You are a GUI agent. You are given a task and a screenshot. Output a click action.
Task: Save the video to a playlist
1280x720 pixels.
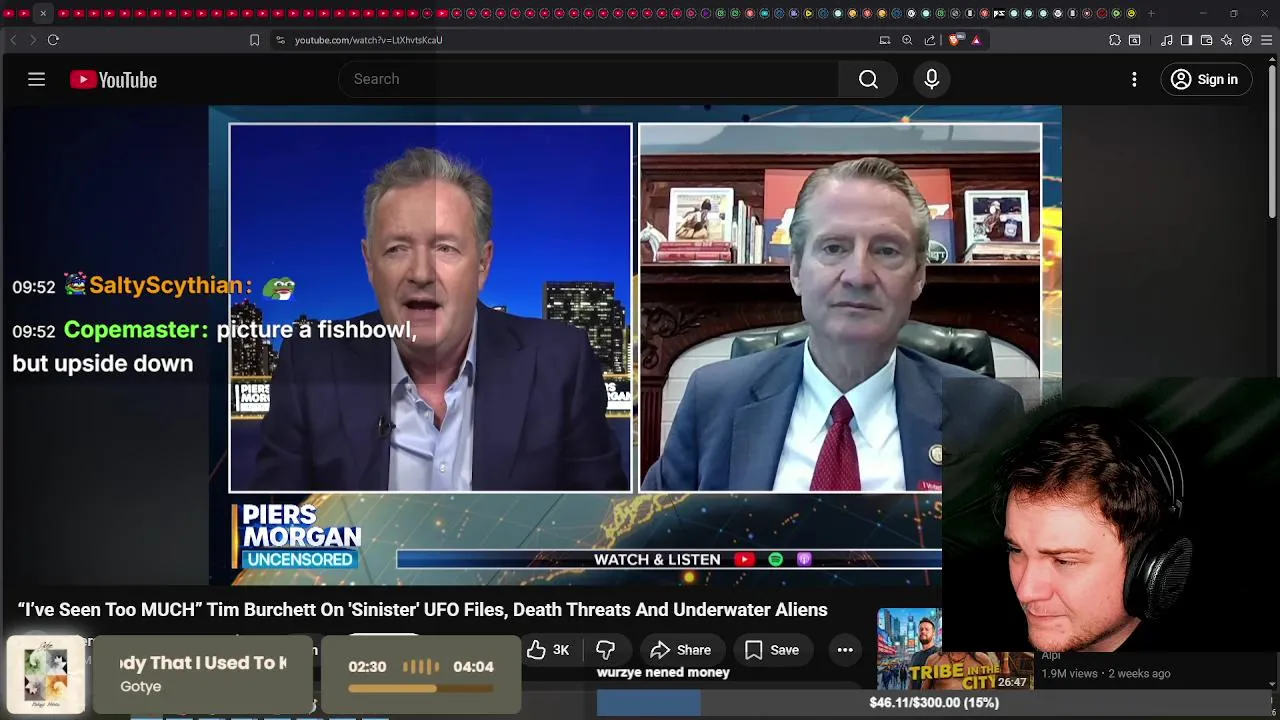pyautogui.click(x=772, y=650)
